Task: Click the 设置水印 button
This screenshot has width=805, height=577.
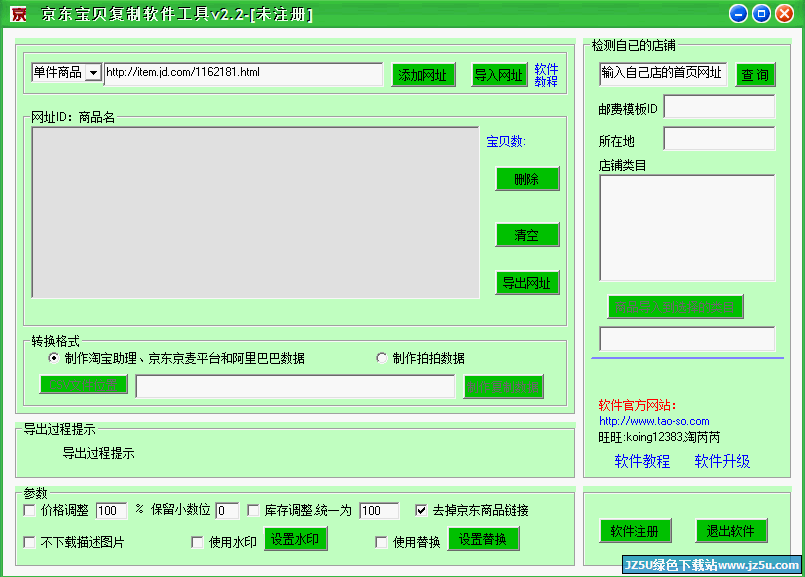Action: (x=296, y=539)
